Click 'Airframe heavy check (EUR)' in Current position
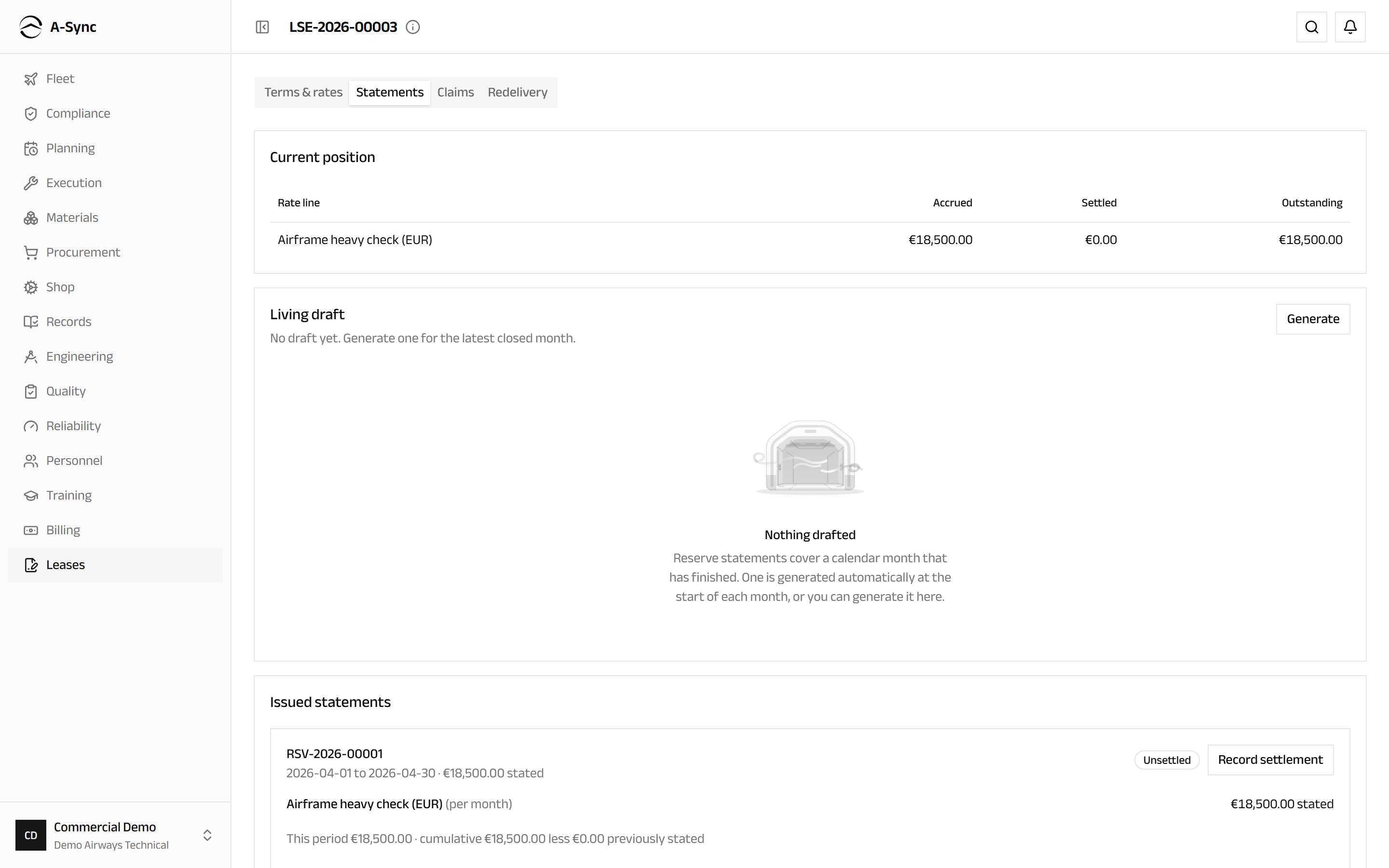Image resolution: width=1389 pixels, height=868 pixels. click(354, 240)
